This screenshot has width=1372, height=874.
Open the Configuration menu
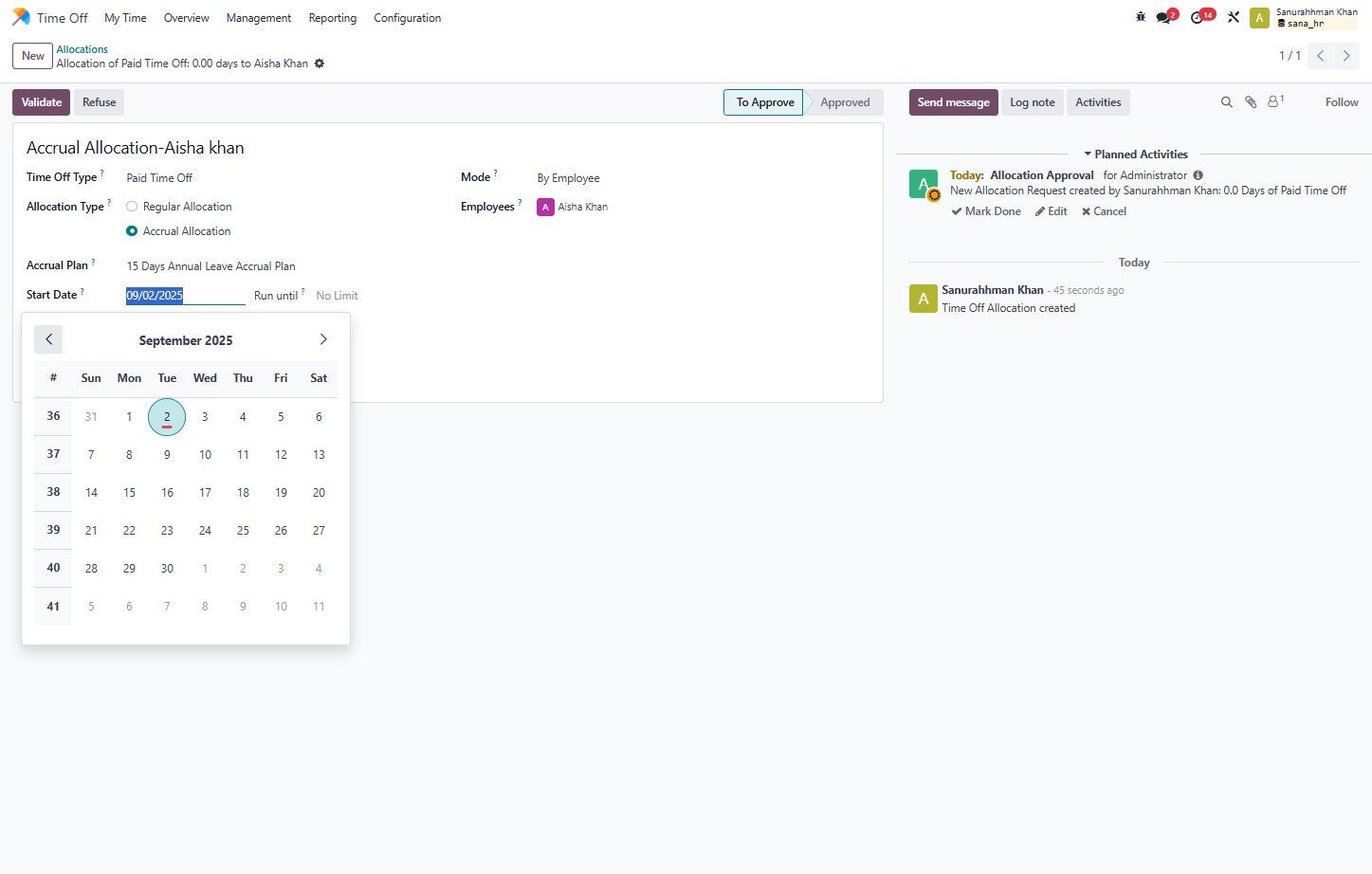click(408, 18)
